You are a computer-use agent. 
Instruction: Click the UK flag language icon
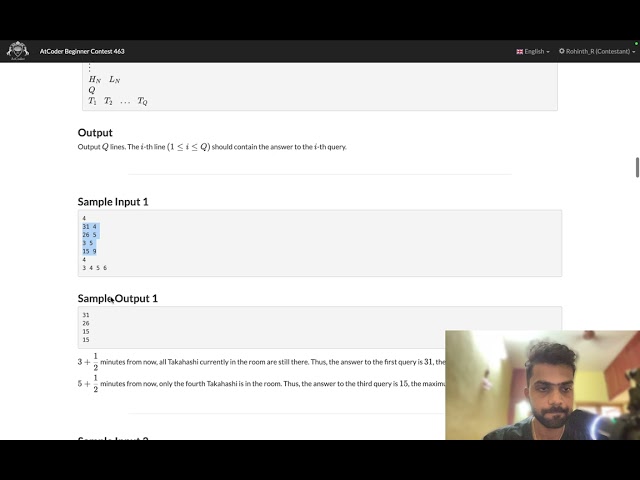(520, 51)
